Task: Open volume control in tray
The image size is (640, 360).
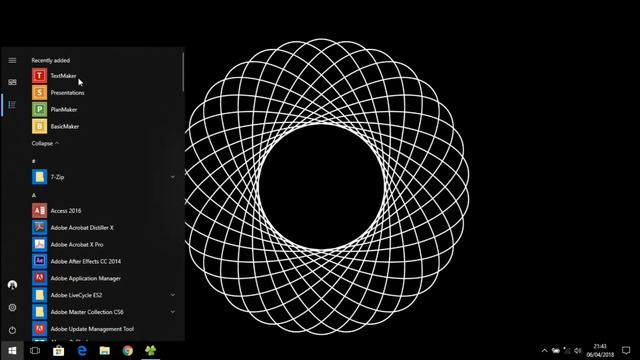Action: pyautogui.click(x=578, y=351)
